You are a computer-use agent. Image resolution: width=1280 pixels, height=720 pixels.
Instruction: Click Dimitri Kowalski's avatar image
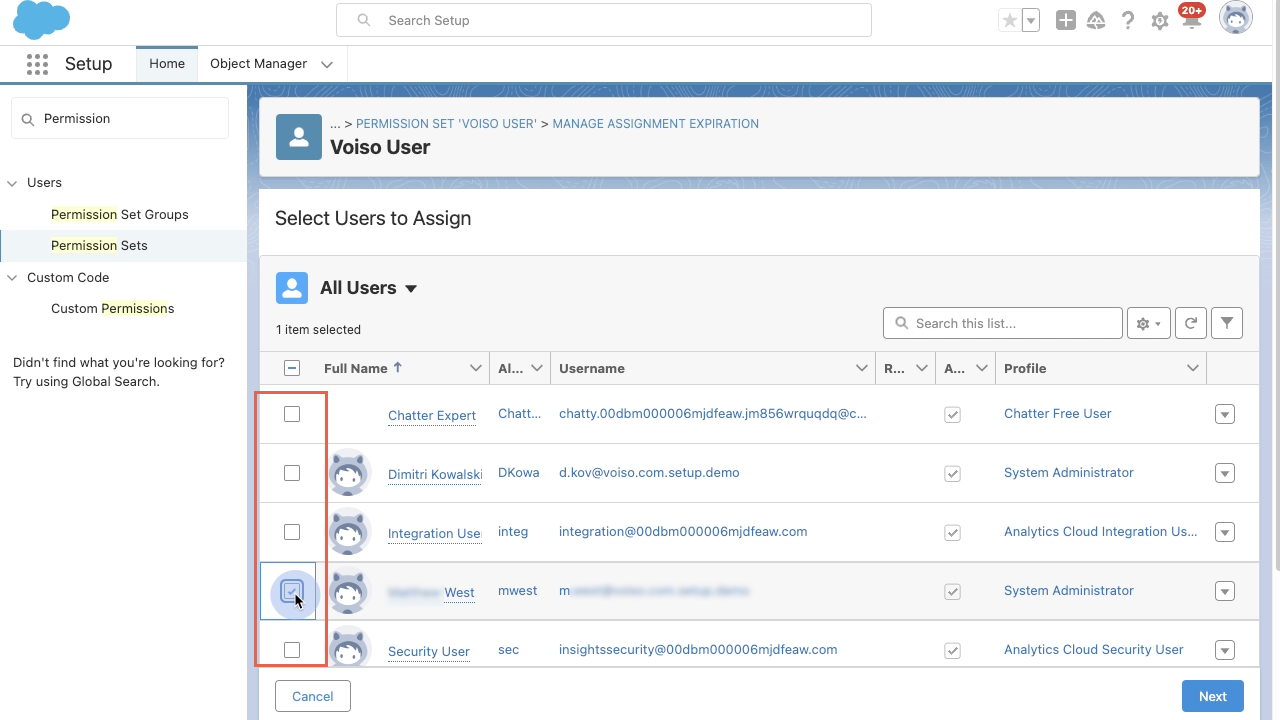[349, 473]
